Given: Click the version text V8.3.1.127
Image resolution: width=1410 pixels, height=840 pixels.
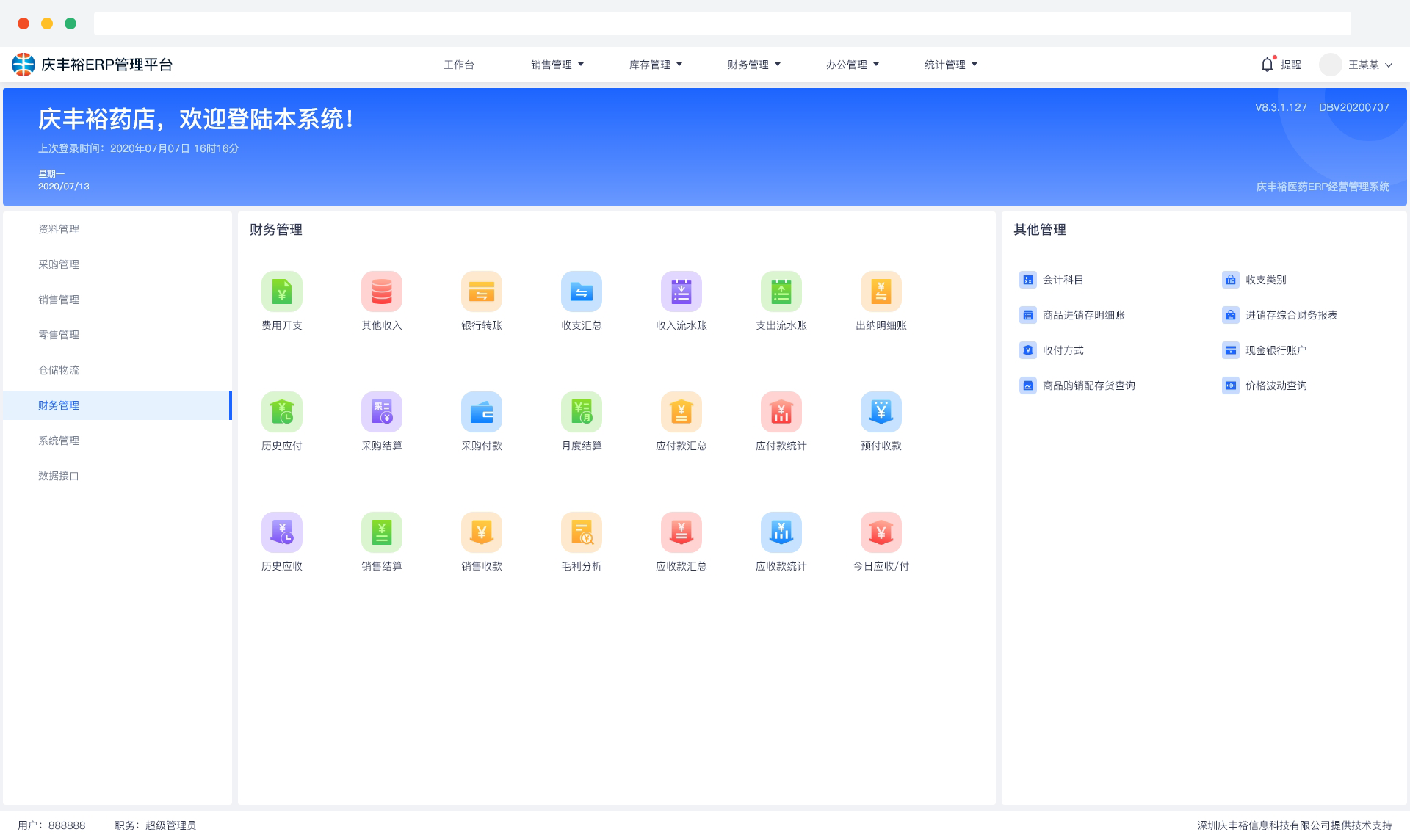Looking at the screenshot, I should click(1281, 107).
